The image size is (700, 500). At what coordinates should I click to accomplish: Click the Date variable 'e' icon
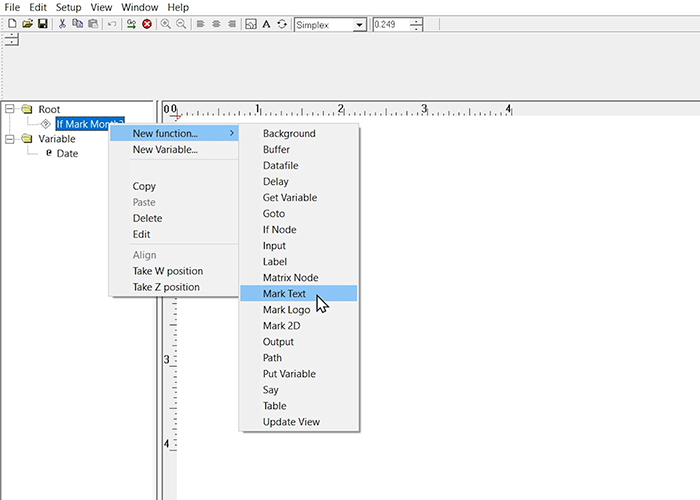click(49, 153)
